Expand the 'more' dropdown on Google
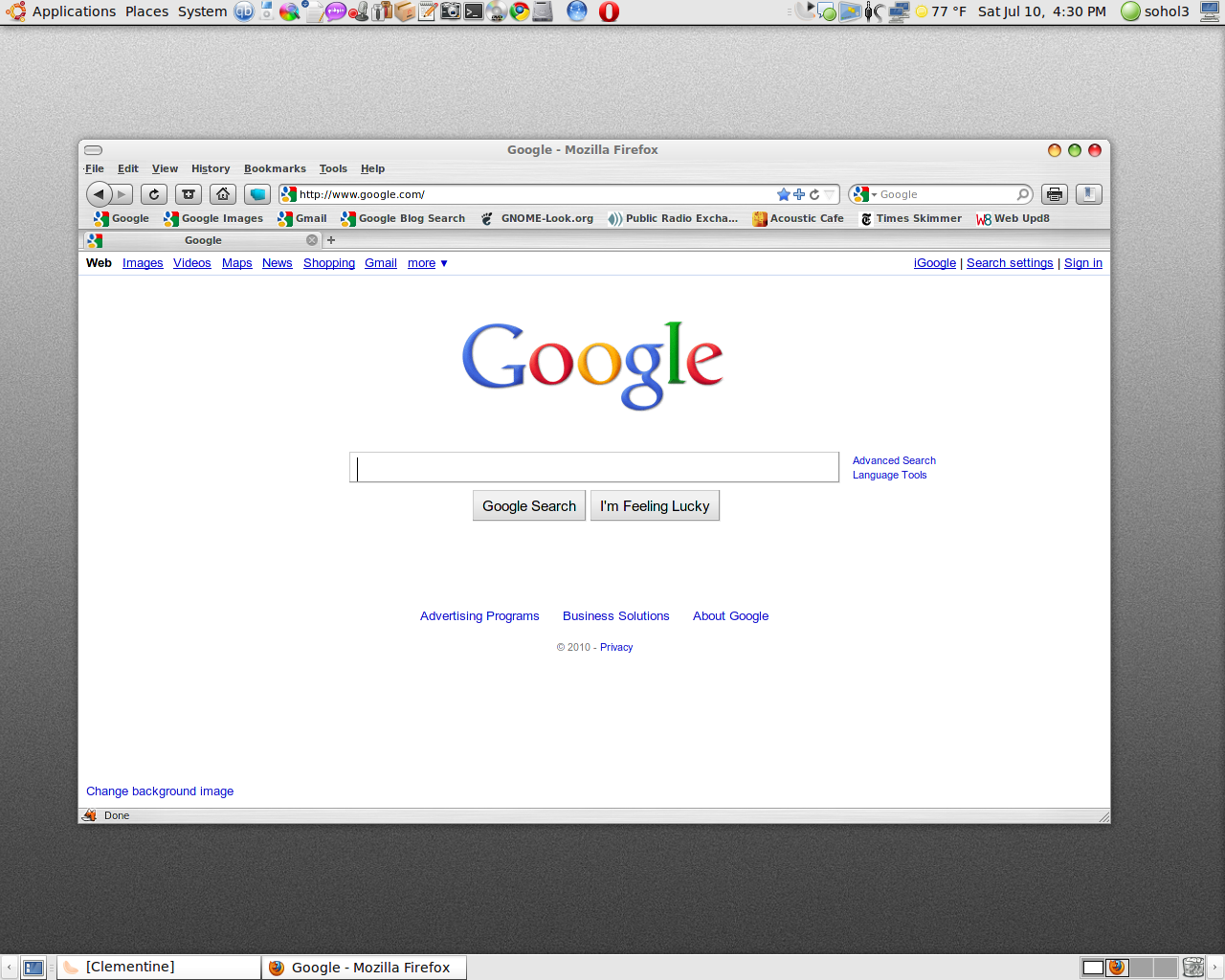1225x980 pixels. point(428,263)
